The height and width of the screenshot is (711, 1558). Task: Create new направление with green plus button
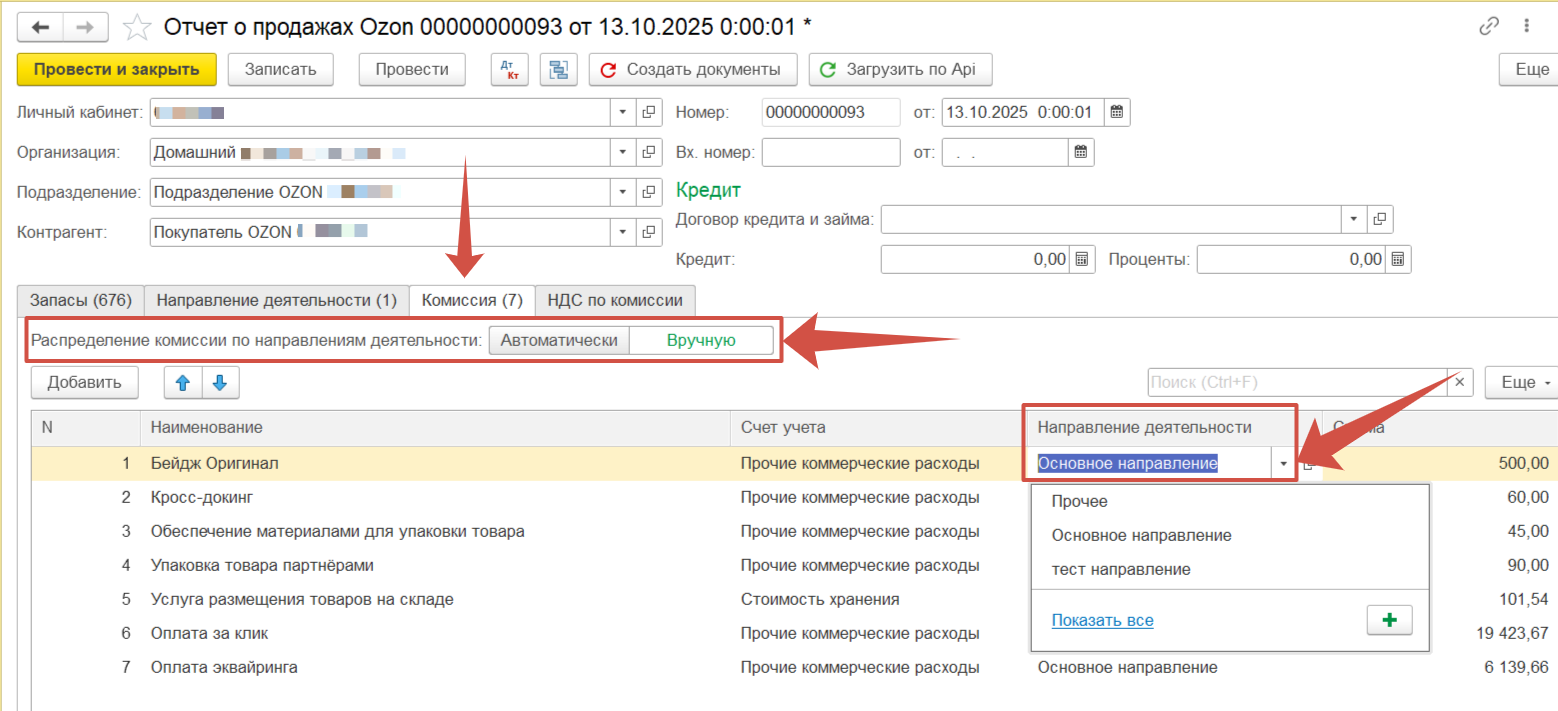1388,620
